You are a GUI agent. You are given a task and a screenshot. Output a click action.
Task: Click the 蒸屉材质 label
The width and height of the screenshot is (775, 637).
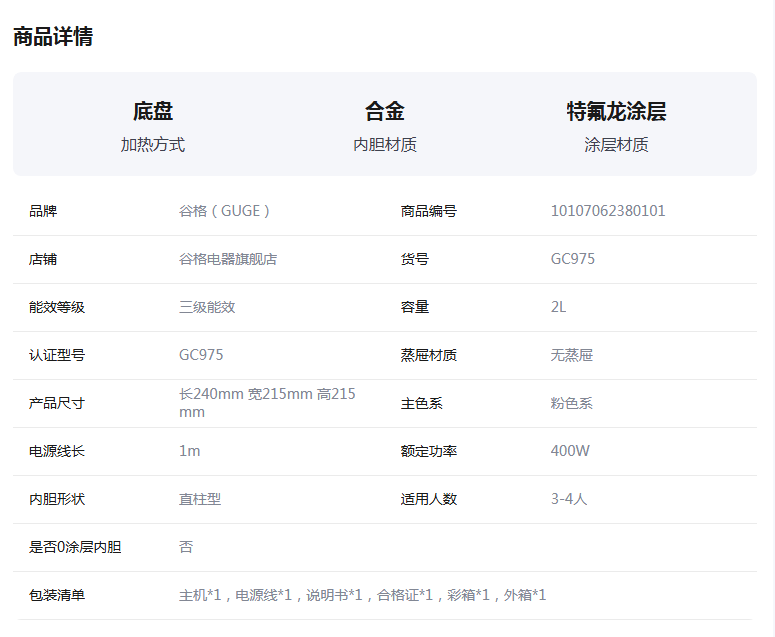(429, 355)
